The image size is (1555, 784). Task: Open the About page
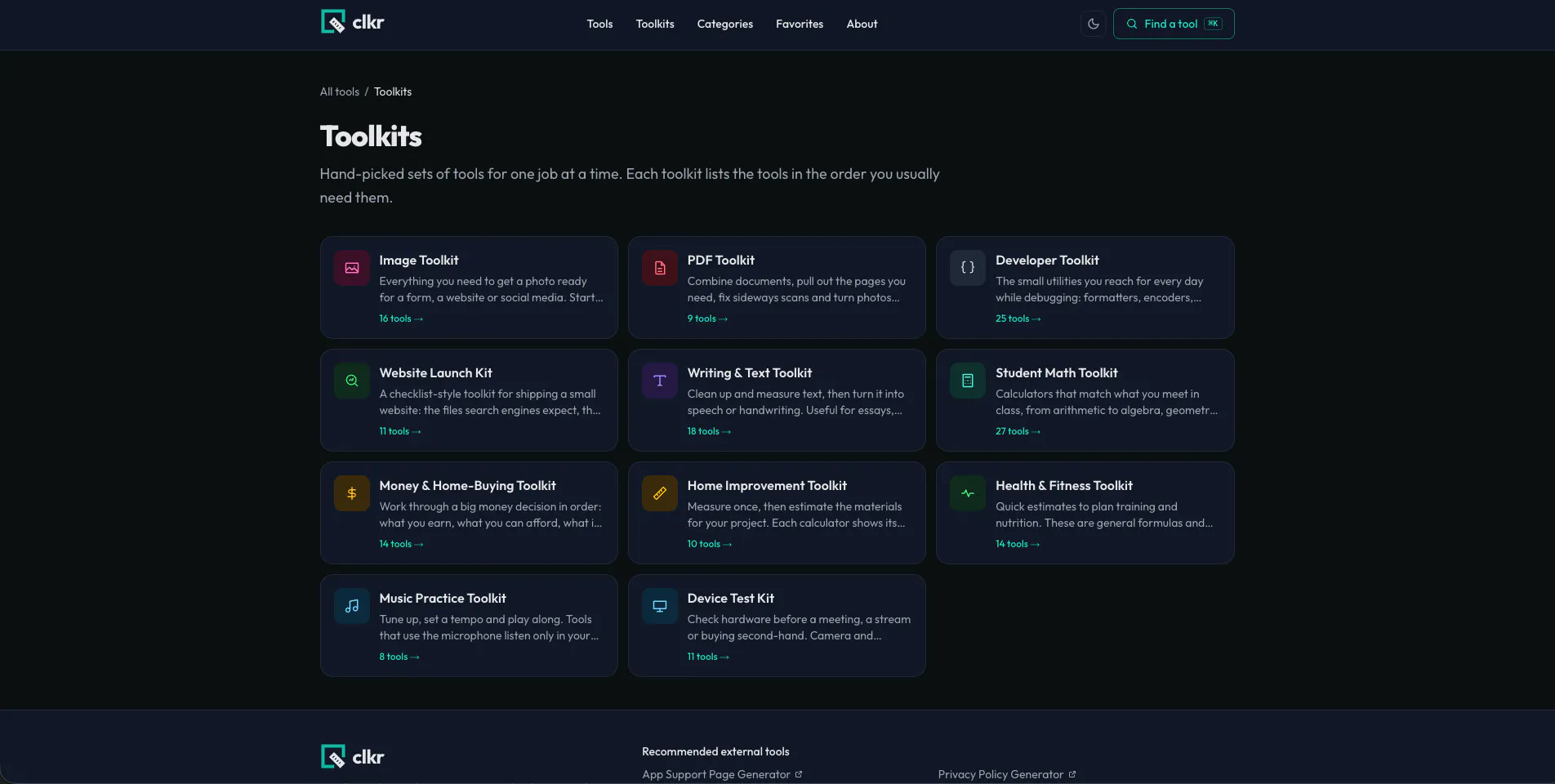click(x=862, y=24)
